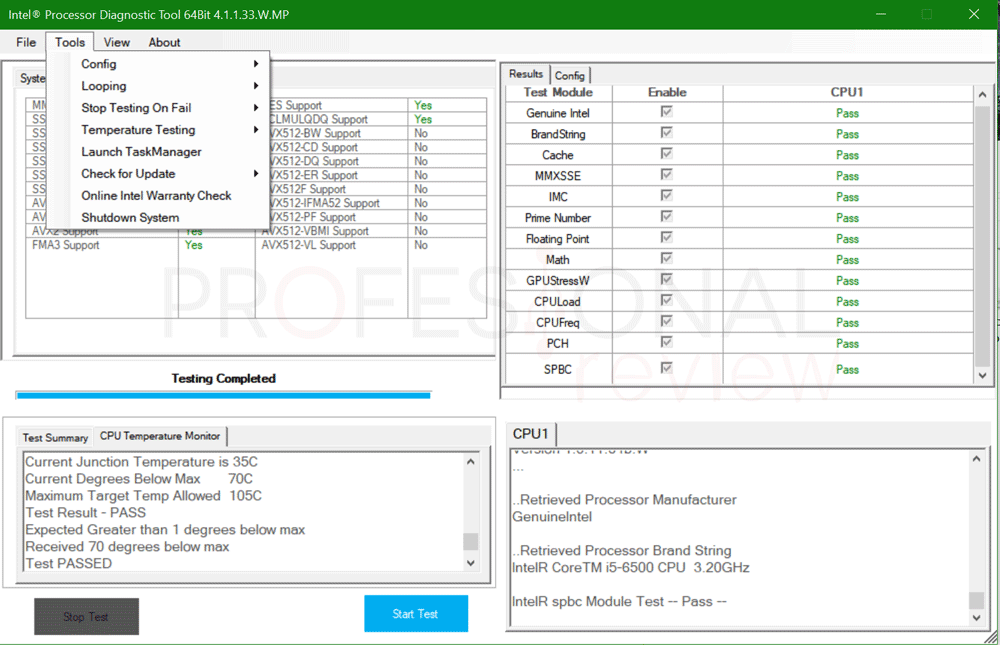Select Online Intel Warranty Check
The width and height of the screenshot is (1000, 645).
[156, 196]
